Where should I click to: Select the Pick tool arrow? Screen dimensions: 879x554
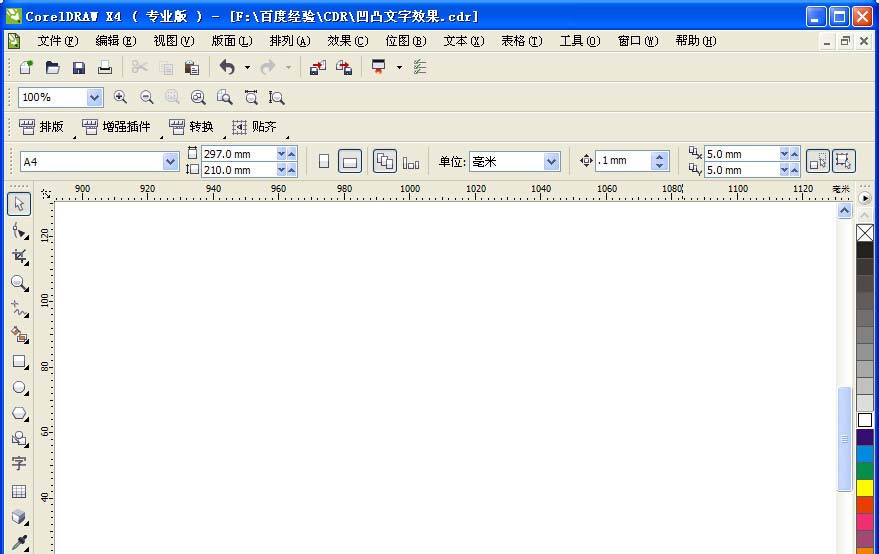tap(19, 204)
